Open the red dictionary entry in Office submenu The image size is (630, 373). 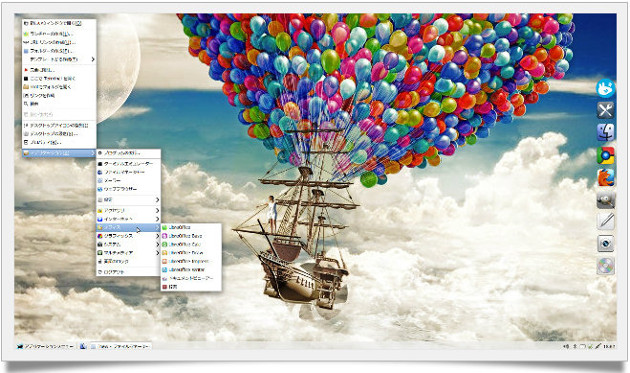pyautogui.click(x=191, y=287)
